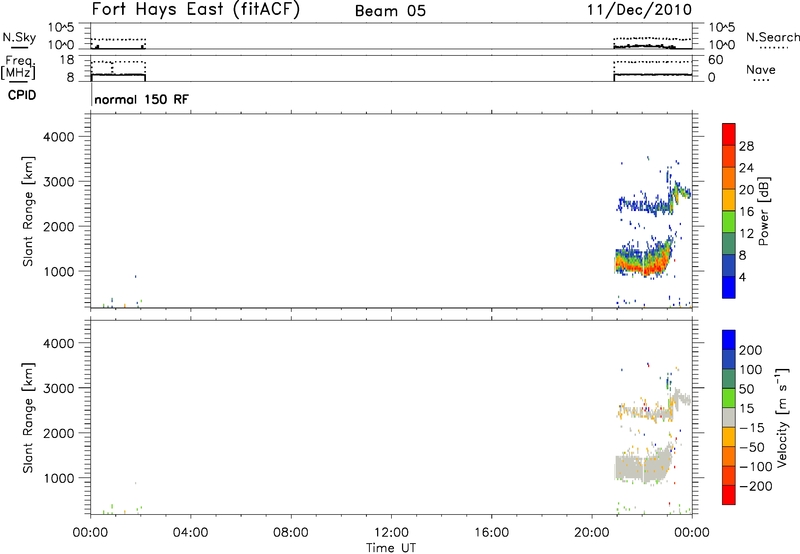The image size is (800, 554).
Task: Click the 'Nave' legend label
Action: pos(761,69)
